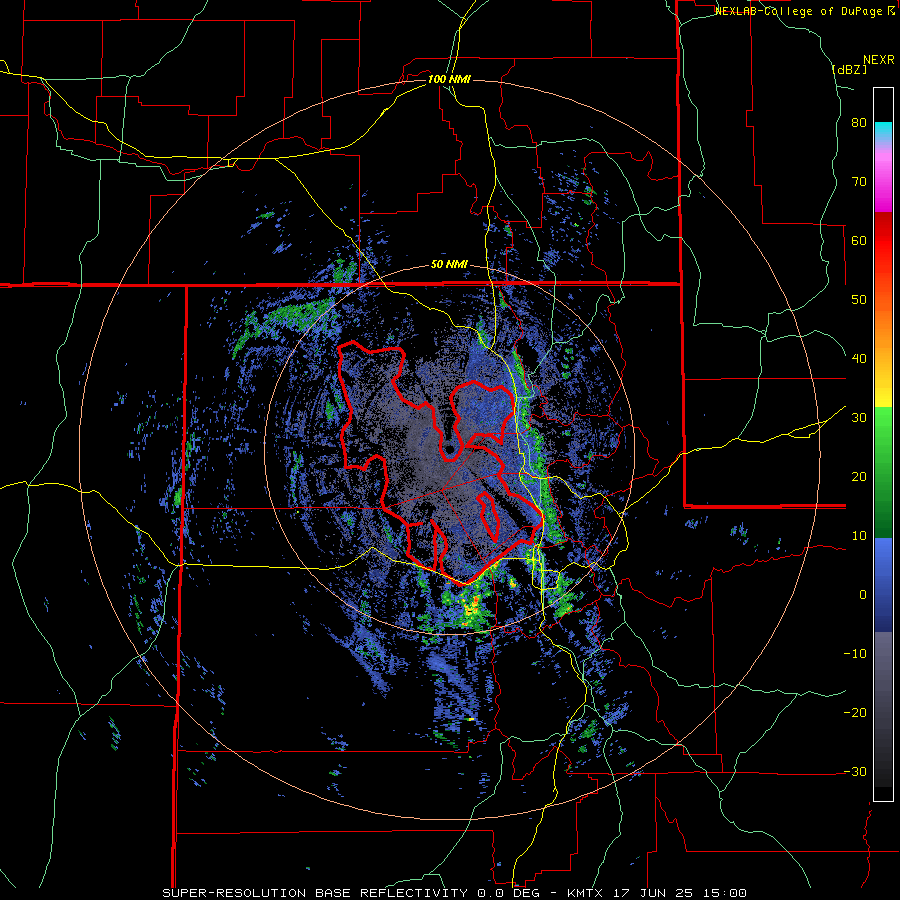Click the -10 value on the dBZ scale
Screen dimensions: 900x900
tap(855, 654)
